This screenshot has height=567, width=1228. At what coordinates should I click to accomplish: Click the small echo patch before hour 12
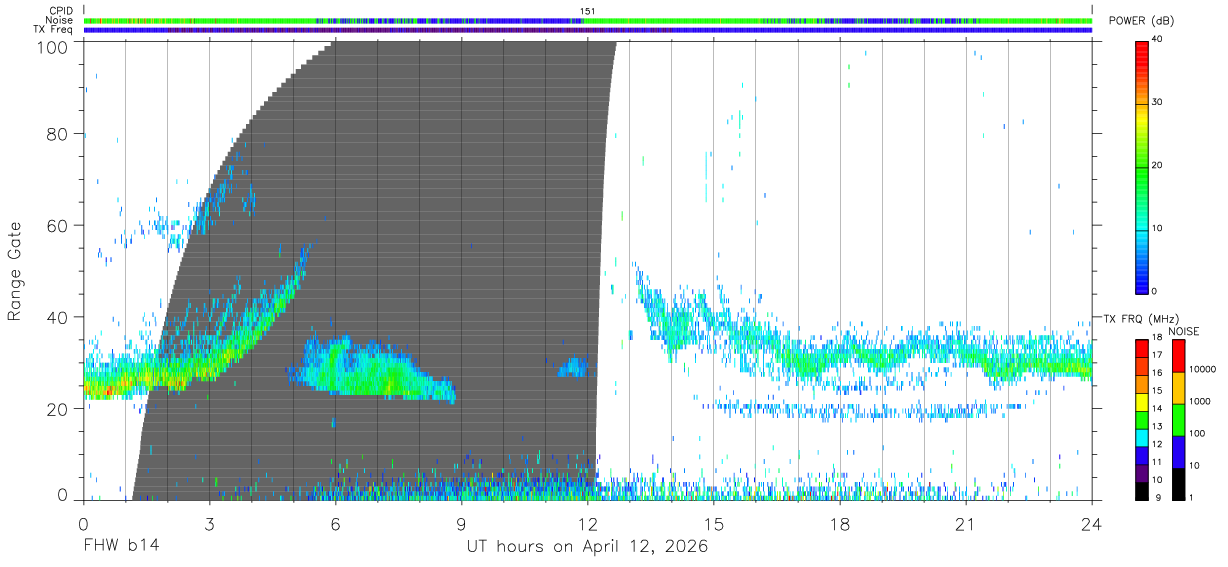point(573,367)
